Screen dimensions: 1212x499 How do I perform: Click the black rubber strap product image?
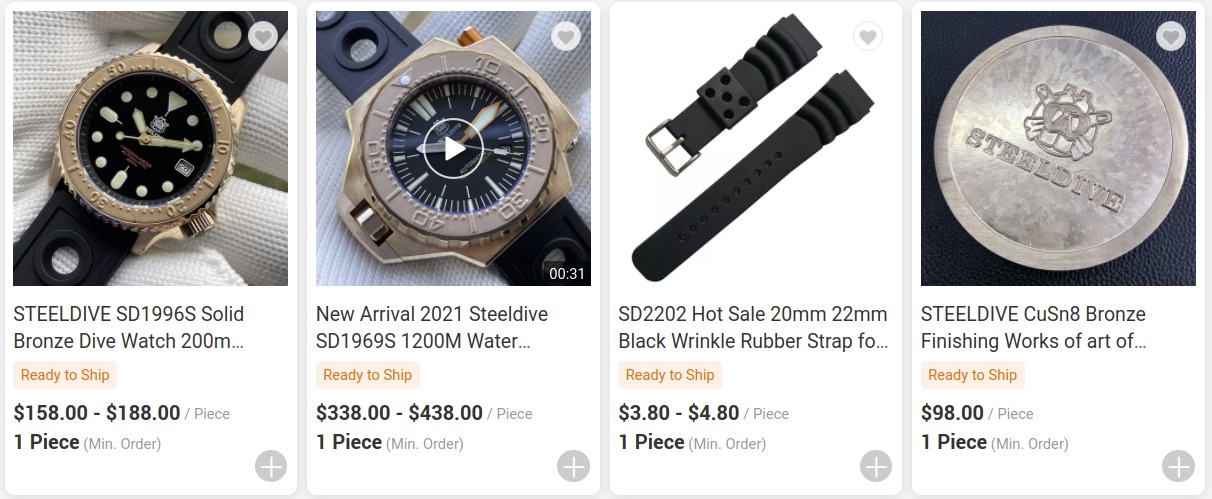tap(756, 149)
